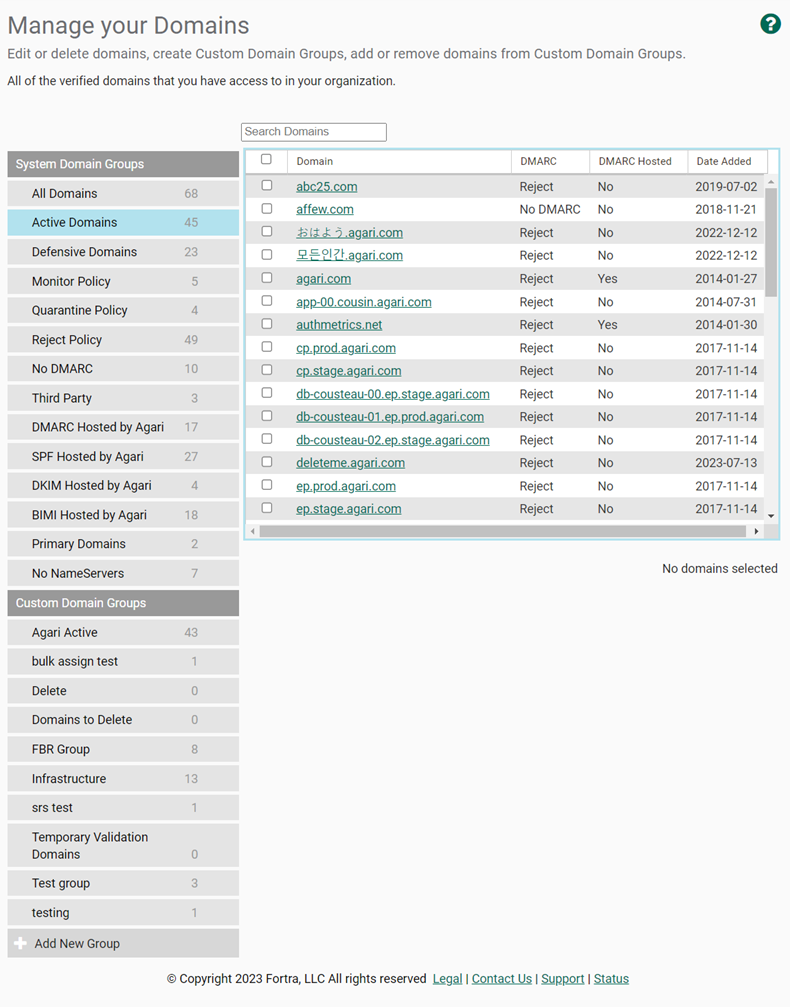The image size is (790, 1007).
Task: Open the affew.com domain link
Action: click(x=324, y=209)
